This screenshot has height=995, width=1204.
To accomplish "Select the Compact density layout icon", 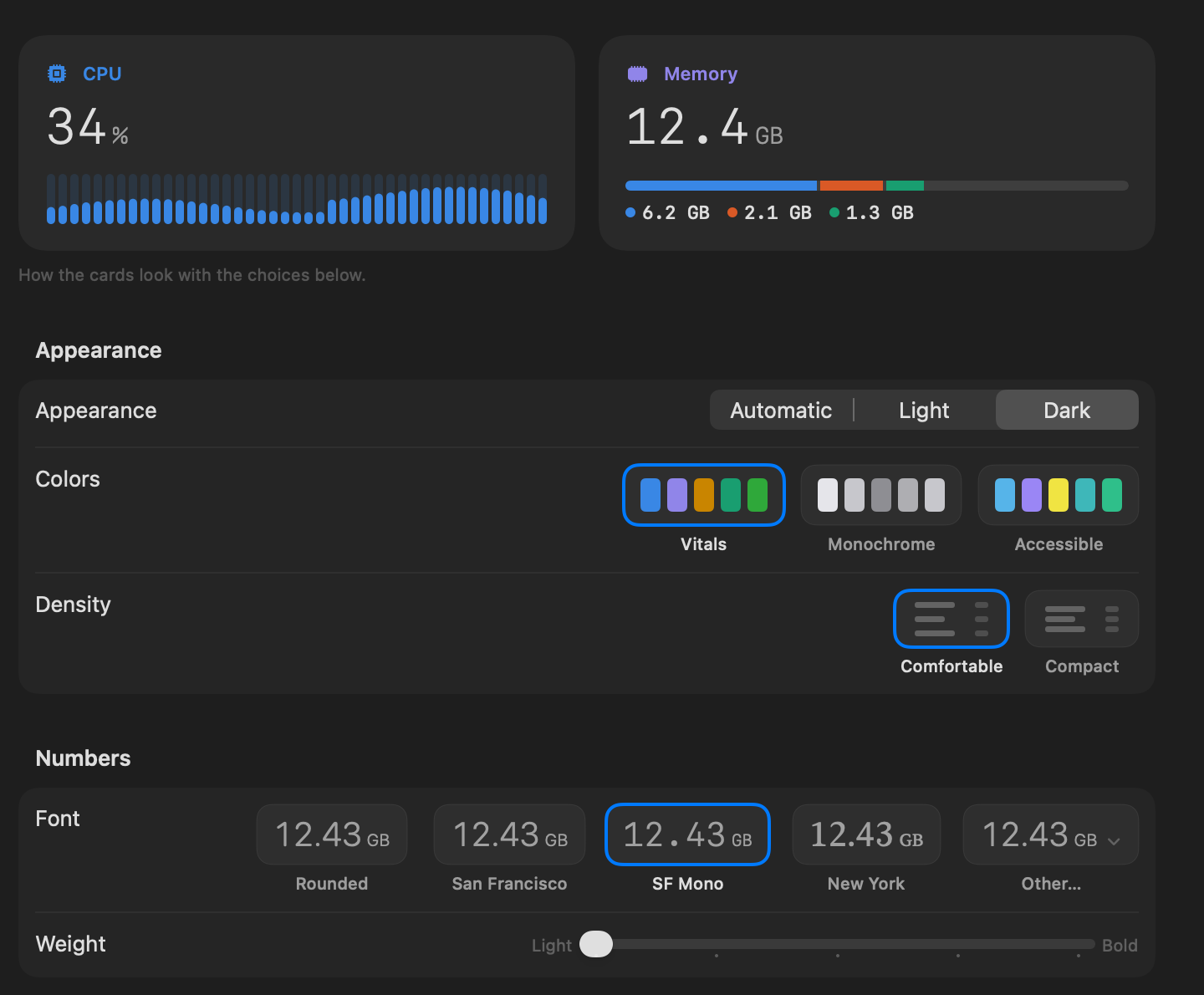I will click(1082, 619).
